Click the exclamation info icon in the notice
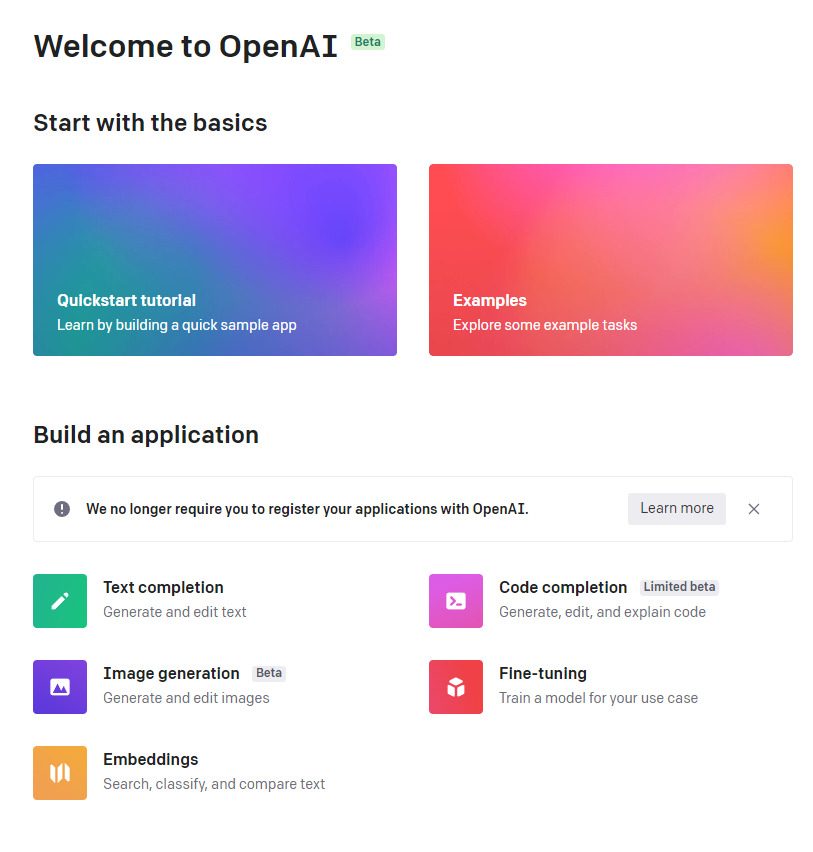The image size is (813, 852). coord(62,509)
